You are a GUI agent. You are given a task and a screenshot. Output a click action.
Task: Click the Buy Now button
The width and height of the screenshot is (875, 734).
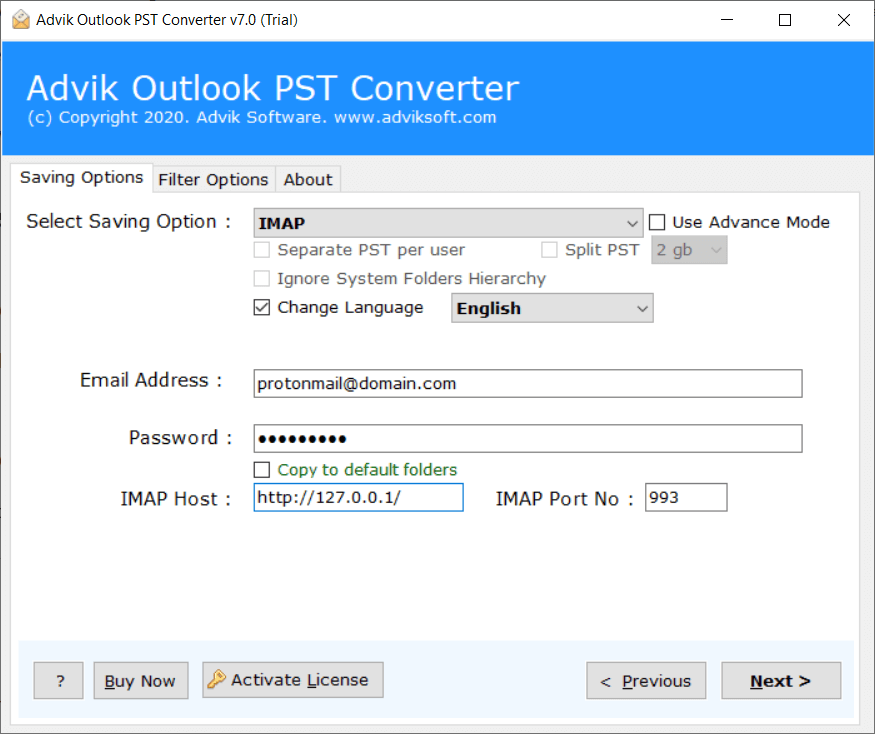point(141,680)
